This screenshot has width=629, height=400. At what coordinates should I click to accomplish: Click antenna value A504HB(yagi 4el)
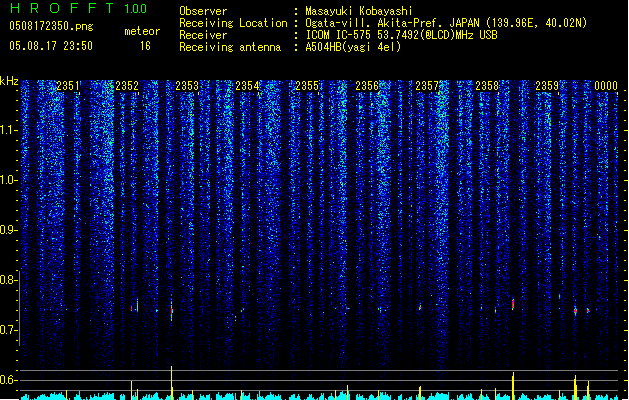(353, 47)
